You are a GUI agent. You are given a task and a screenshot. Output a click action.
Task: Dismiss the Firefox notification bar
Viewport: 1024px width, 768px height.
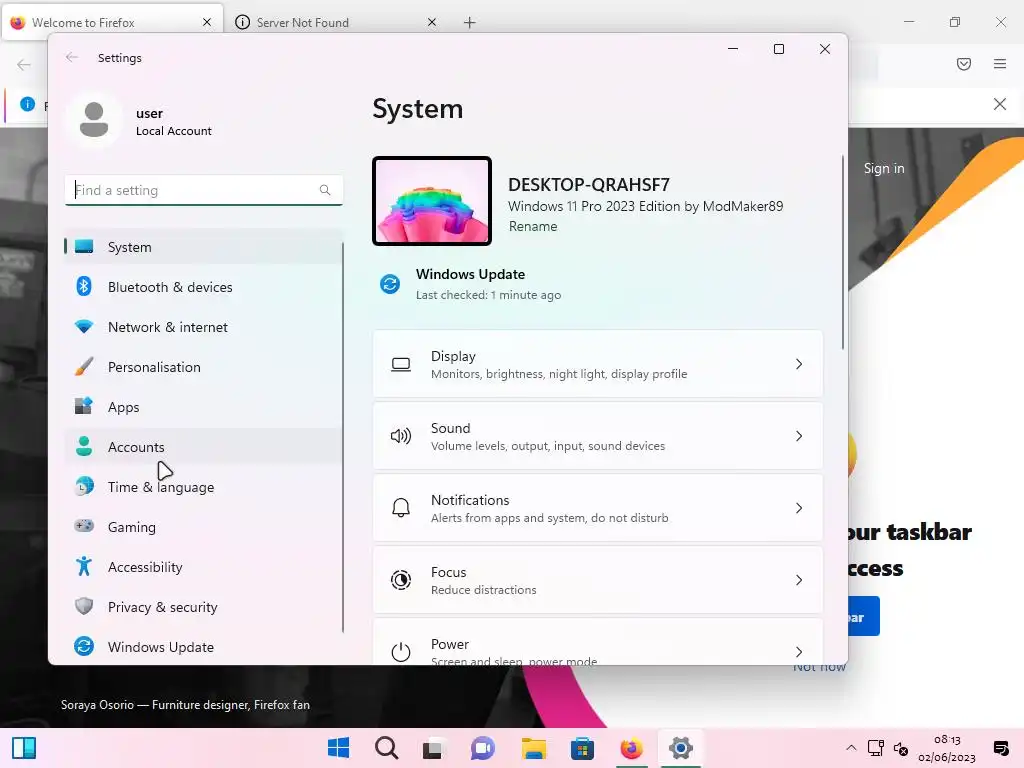1000,104
